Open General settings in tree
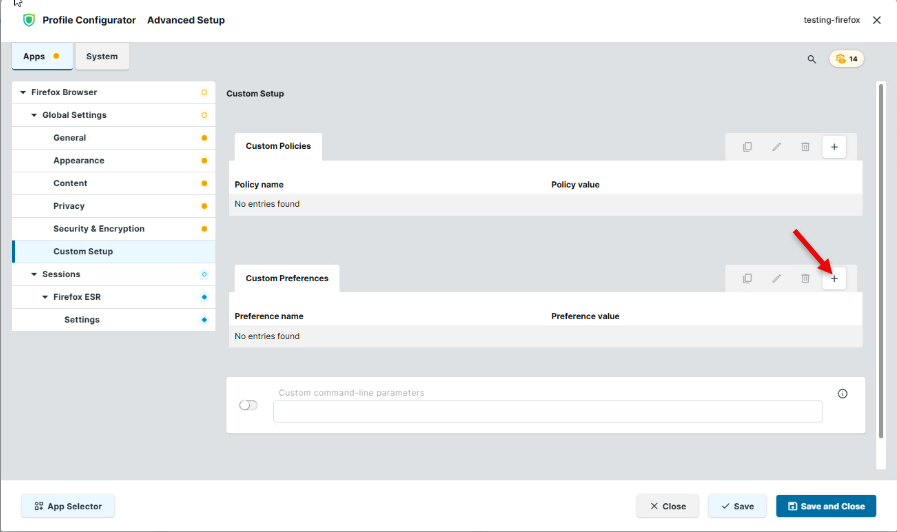 (x=113, y=138)
